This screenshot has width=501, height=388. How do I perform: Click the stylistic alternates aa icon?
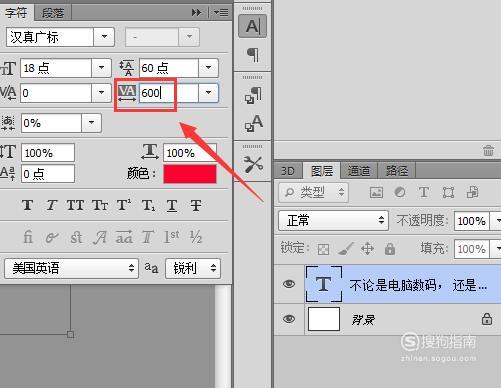tap(124, 237)
